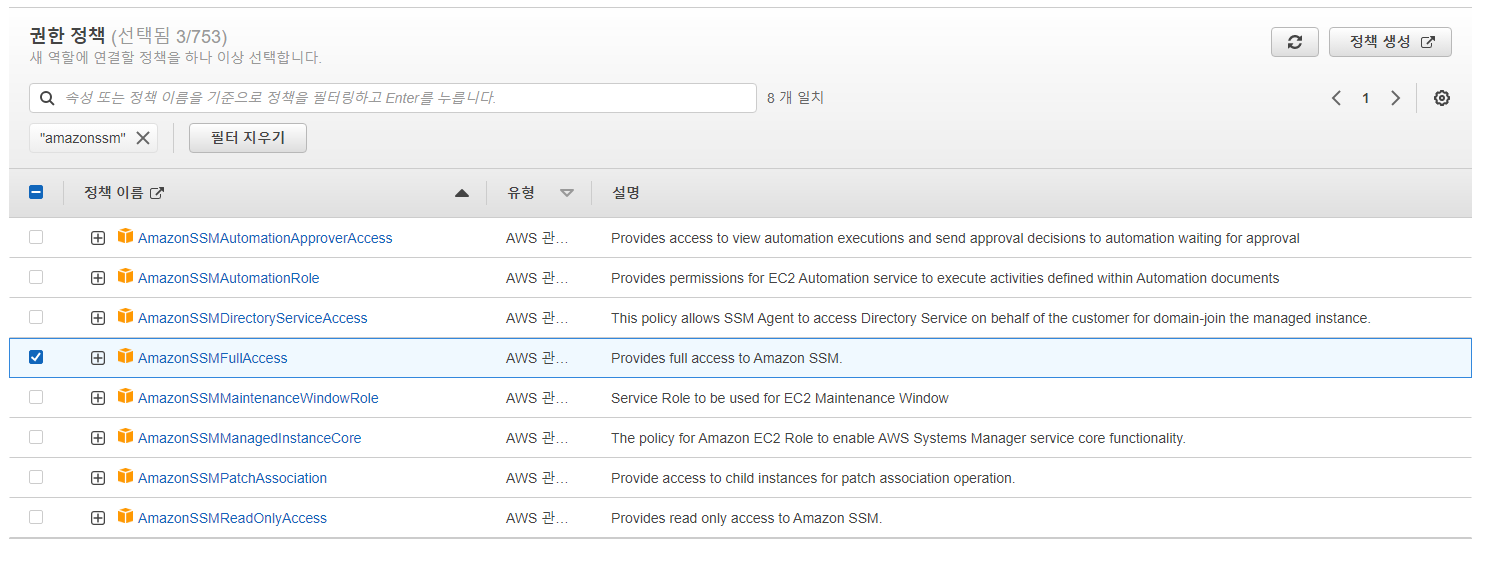Focus the policy filter search field
This screenshot has width=1495, height=565.
393,98
